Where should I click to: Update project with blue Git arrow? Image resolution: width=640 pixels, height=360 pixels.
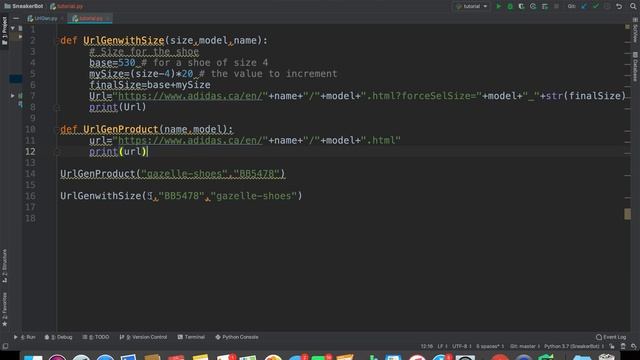pos(584,7)
